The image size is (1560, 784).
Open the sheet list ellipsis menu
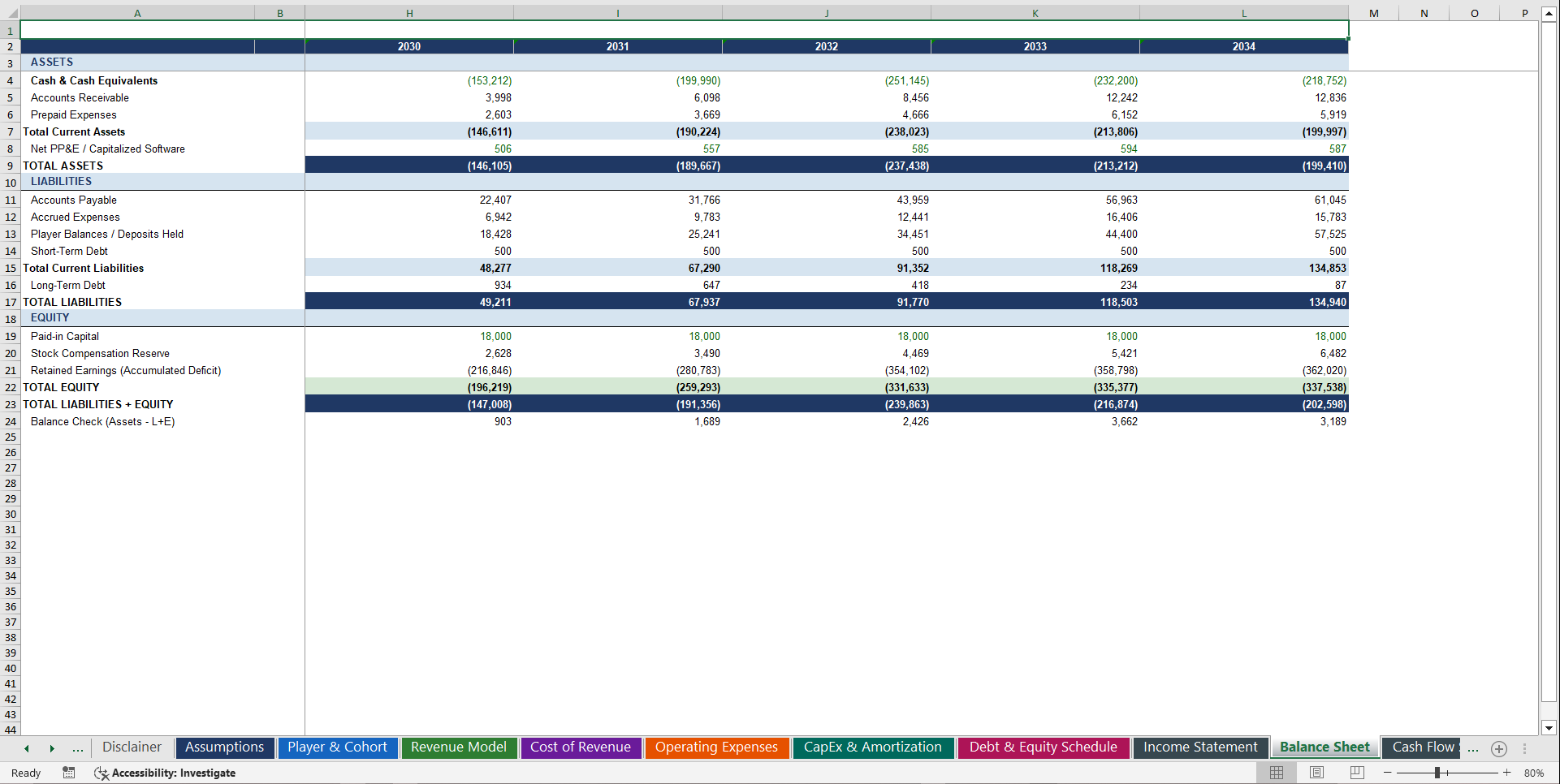[x=78, y=748]
